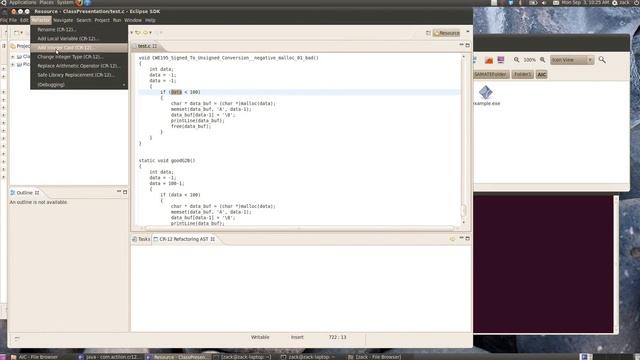This screenshot has width=640, height=360.
Task: Zoom in in file browser
Action: 542,60
